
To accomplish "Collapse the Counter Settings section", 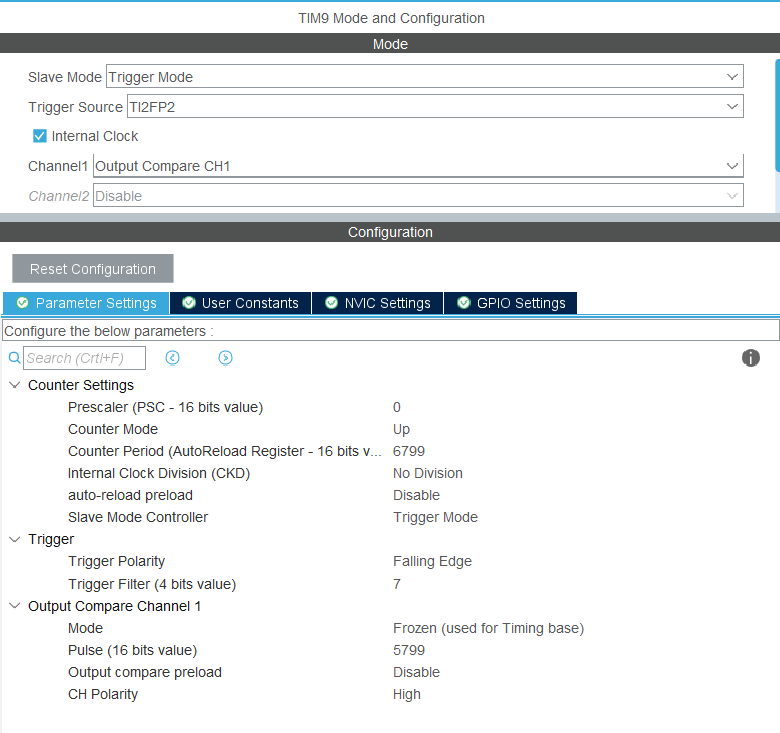I will 14,385.
